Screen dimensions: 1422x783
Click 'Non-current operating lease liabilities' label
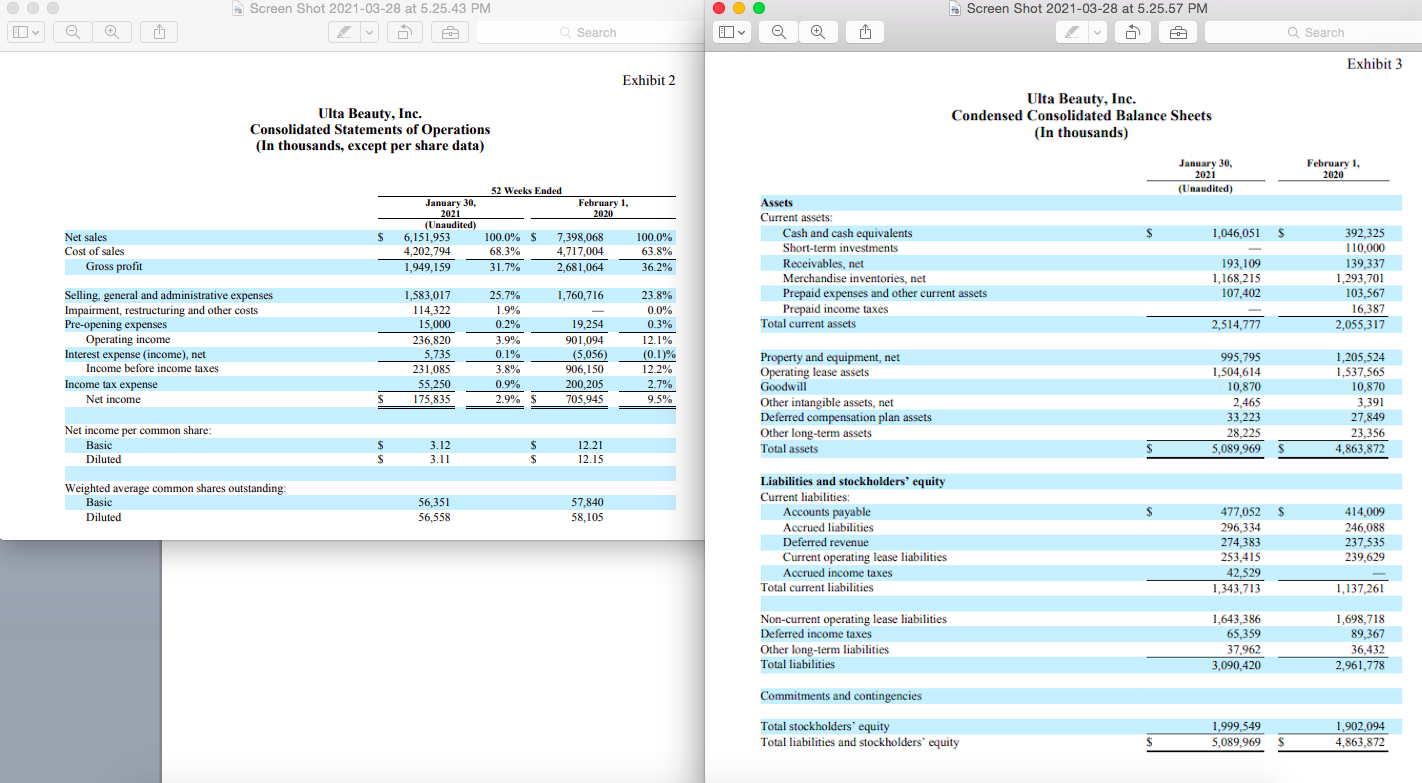coord(853,619)
